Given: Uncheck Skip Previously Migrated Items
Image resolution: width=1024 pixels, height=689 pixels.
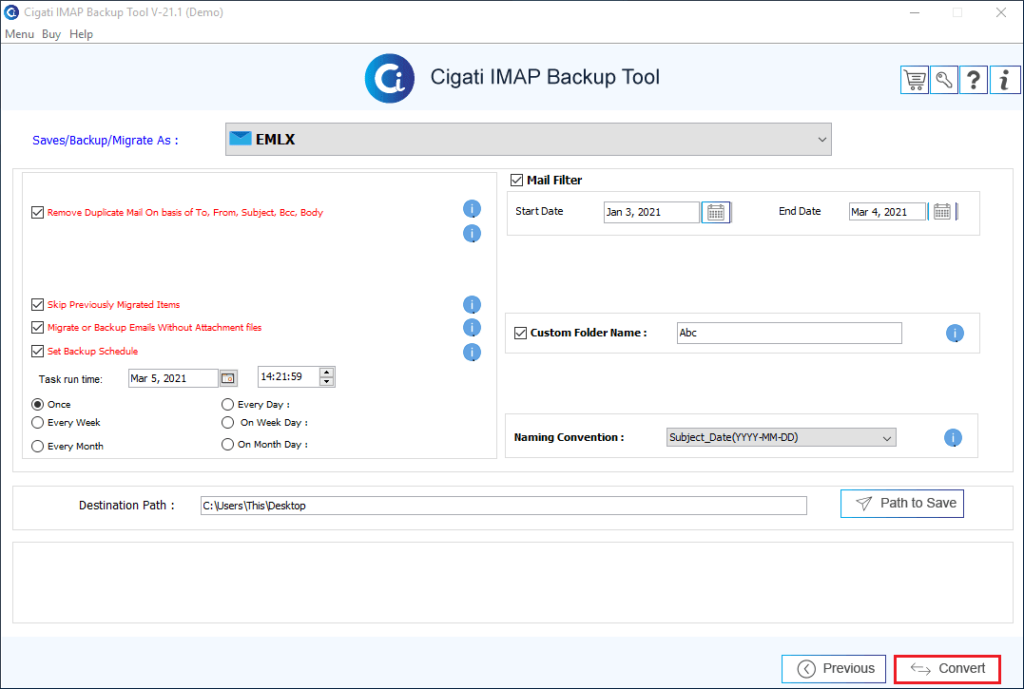Looking at the screenshot, I should pos(37,304).
